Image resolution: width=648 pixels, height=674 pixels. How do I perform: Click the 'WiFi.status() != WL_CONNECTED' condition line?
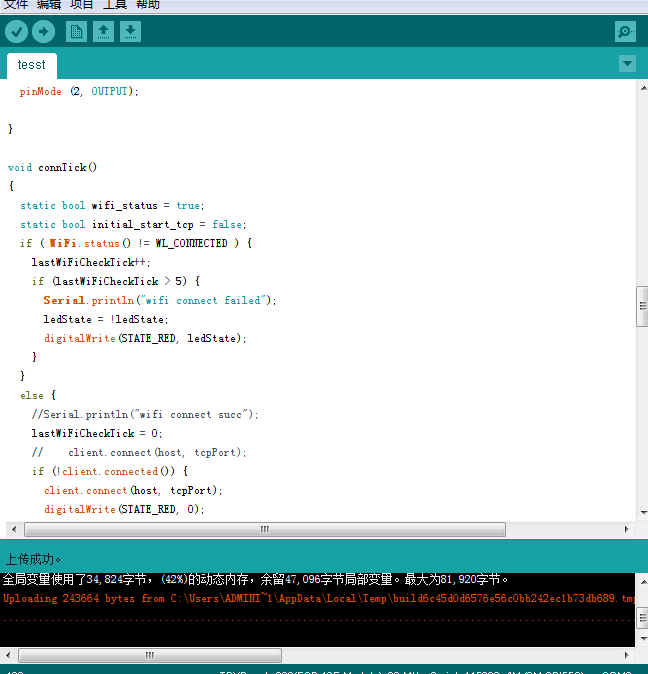coord(136,243)
